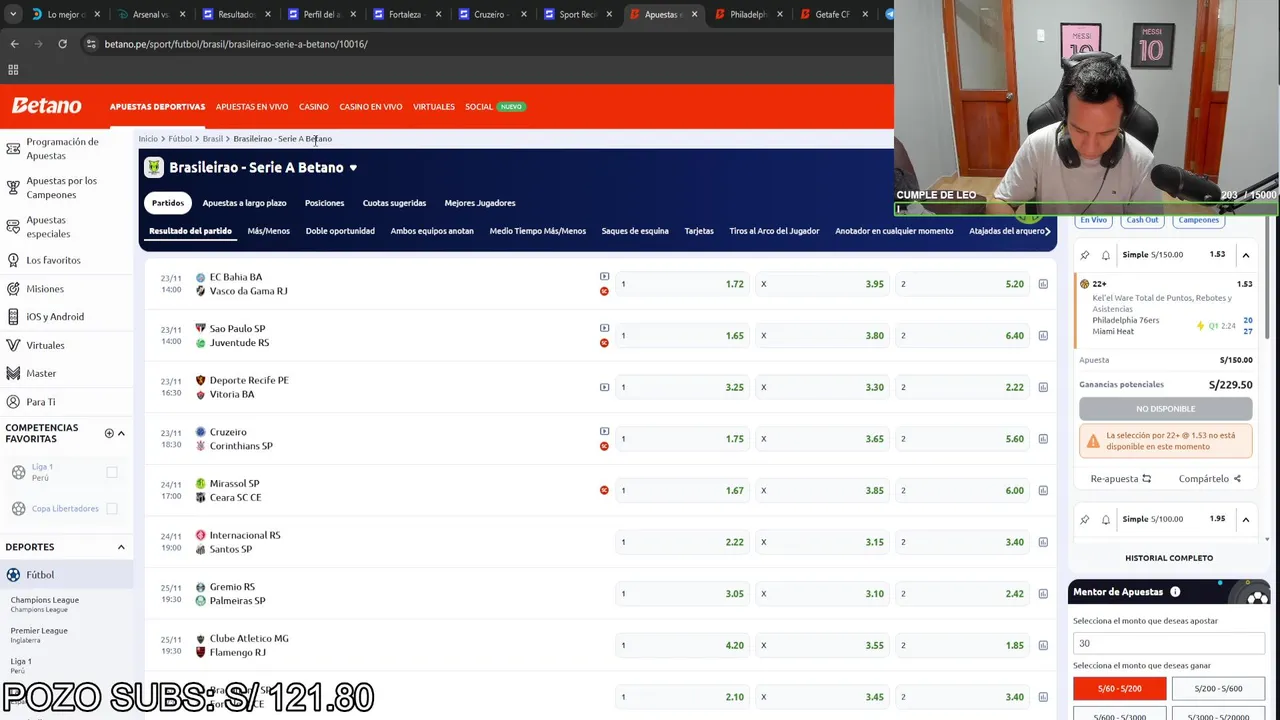1280x720 pixels.
Task: Open Apuestas por los Campeones trophy icon
Action: tap(13, 187)
